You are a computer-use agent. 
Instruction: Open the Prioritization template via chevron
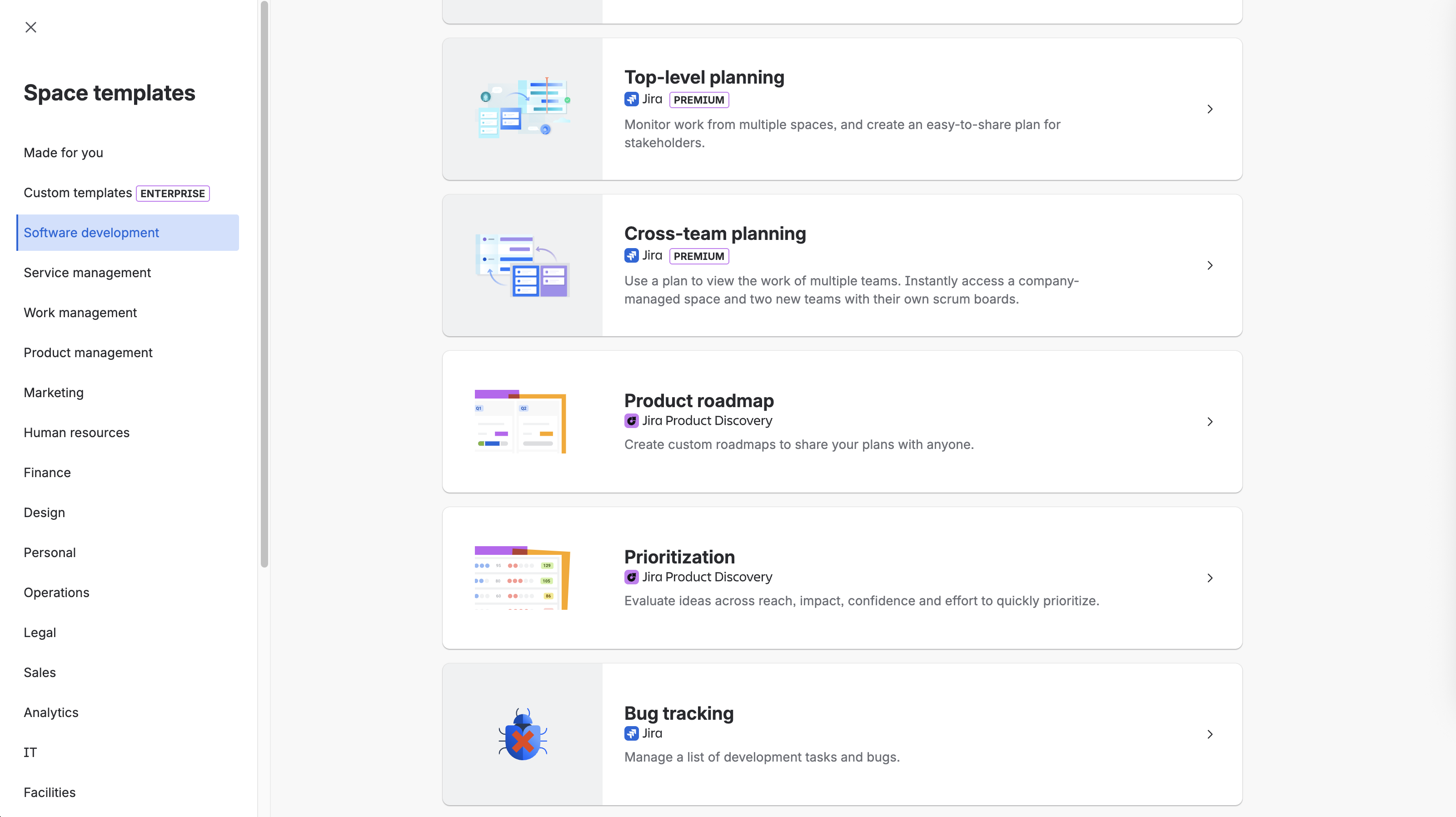[x=1210, y=578]
